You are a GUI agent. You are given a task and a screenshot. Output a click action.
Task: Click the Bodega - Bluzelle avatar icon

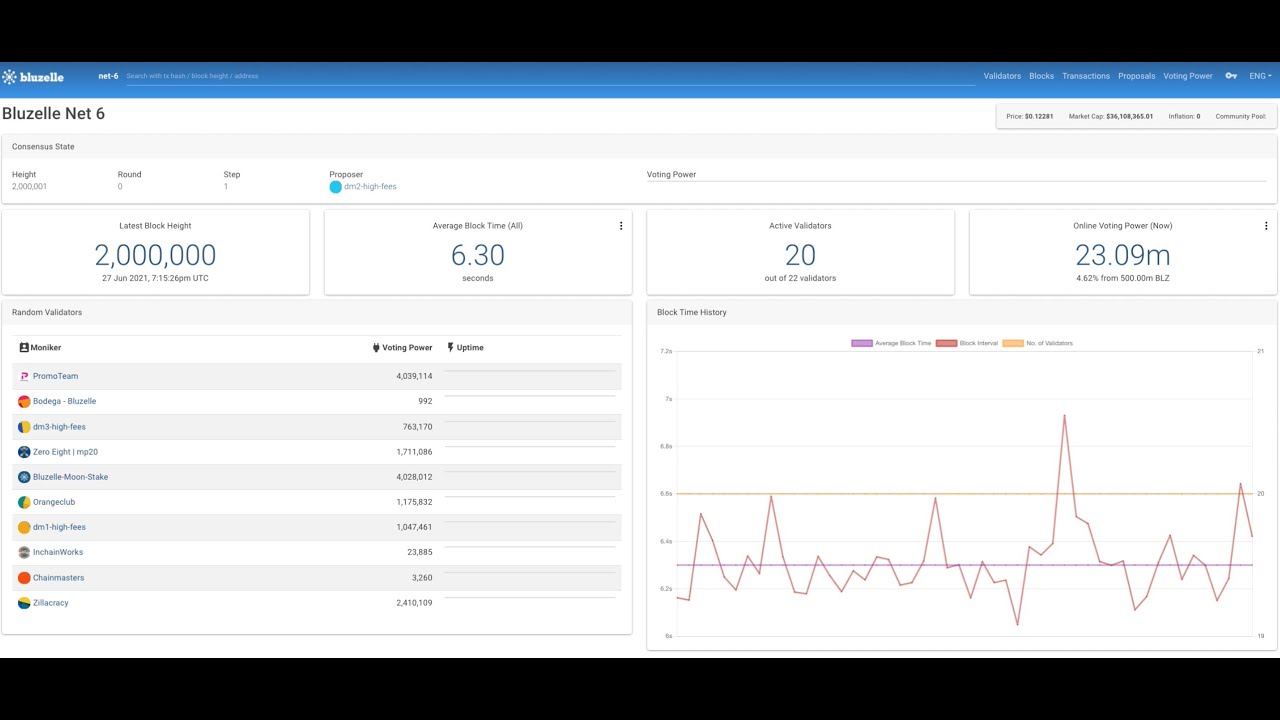[24, 401]
